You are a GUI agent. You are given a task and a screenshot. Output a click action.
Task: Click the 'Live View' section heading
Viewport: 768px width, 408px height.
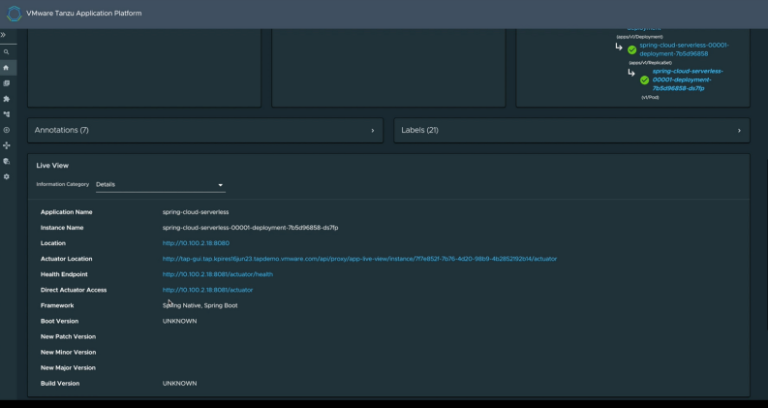coord(52,166)
